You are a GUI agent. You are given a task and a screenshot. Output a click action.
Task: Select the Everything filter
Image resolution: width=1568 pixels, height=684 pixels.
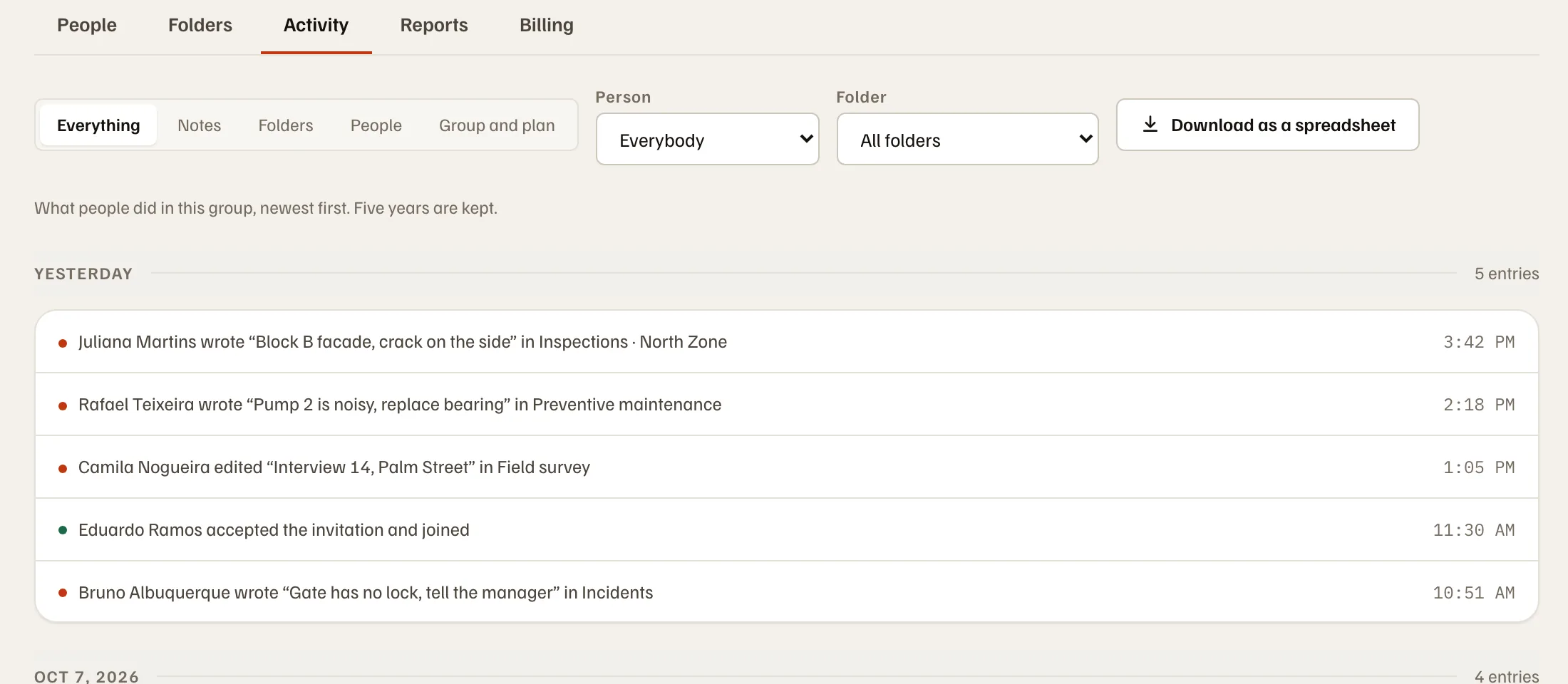point(98,125)
